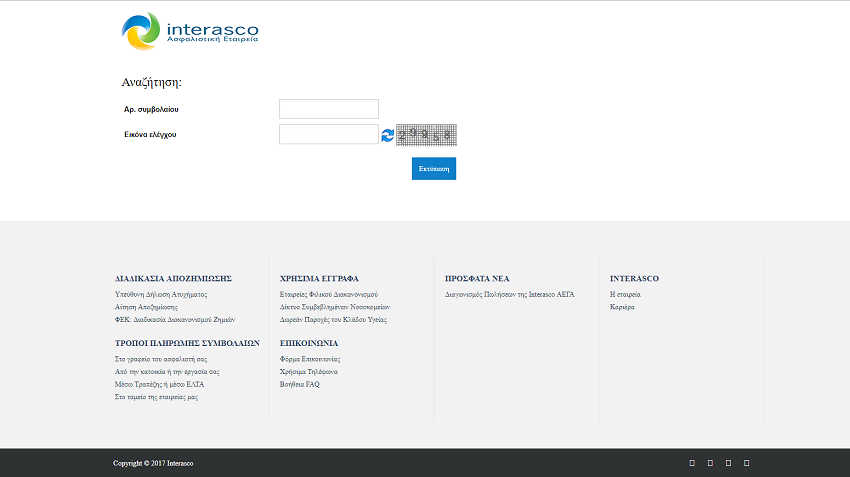
Task: Open Διαγωνισμός Πωλήσεων της Interasco ΑΕΓΑ
Action: 510,295
